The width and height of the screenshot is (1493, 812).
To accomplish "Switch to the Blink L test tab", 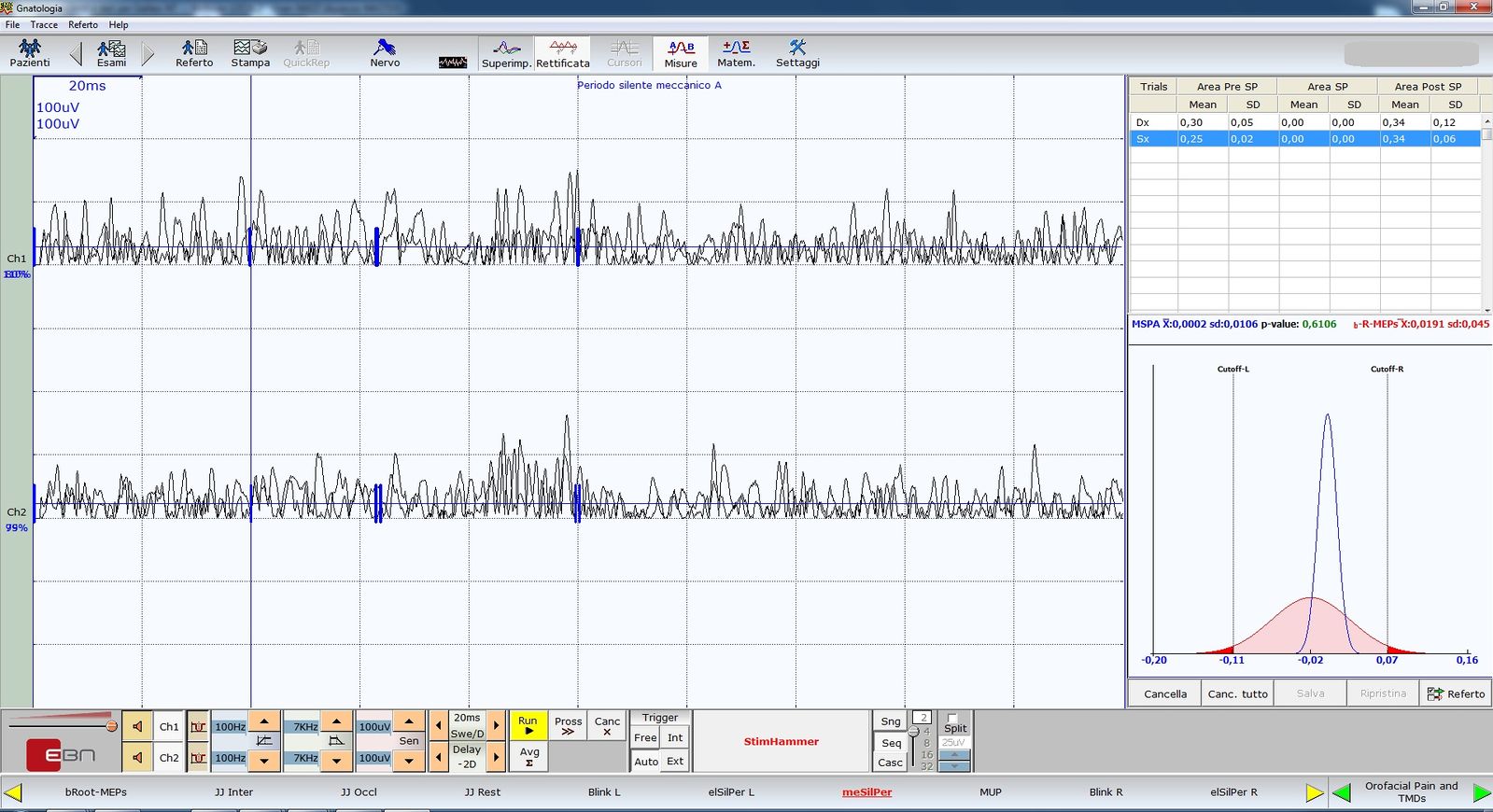I will 604,792.
